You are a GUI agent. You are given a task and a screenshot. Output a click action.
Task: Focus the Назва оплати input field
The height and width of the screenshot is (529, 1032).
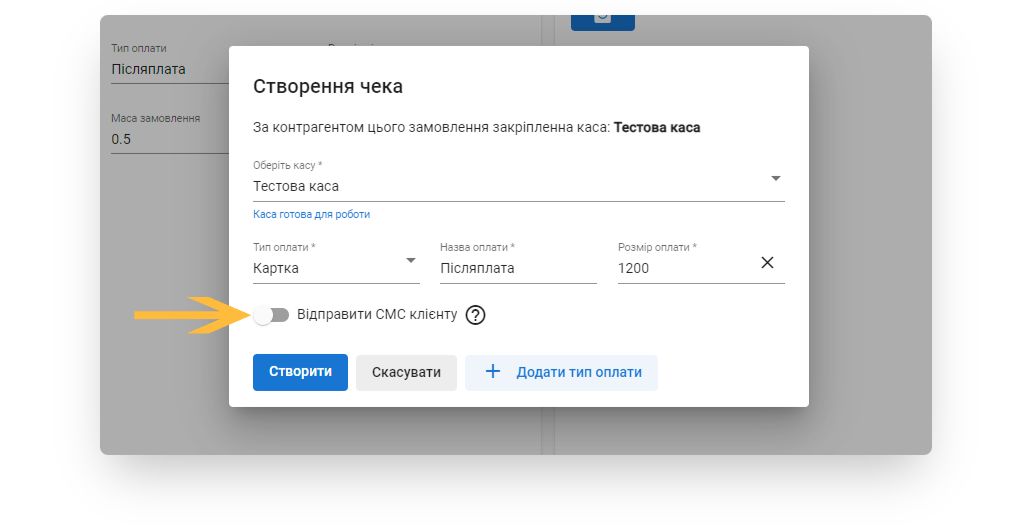point(517,268)
